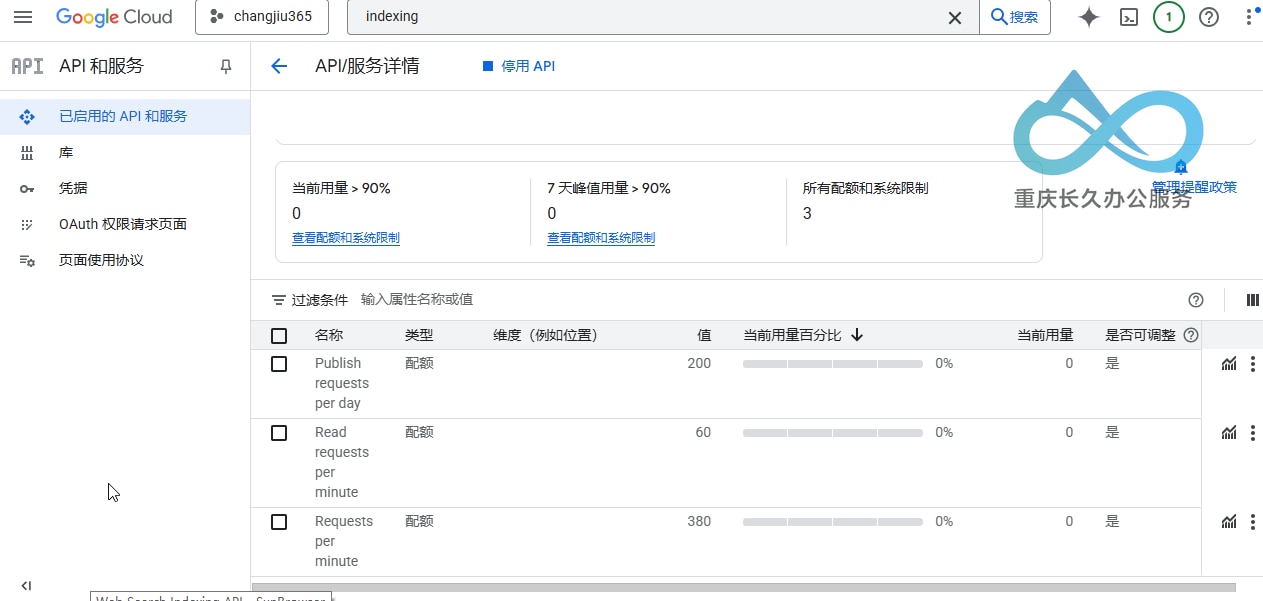1263x601 pixels.
Task: Go back using the left arrow
Action: (279, 66)
